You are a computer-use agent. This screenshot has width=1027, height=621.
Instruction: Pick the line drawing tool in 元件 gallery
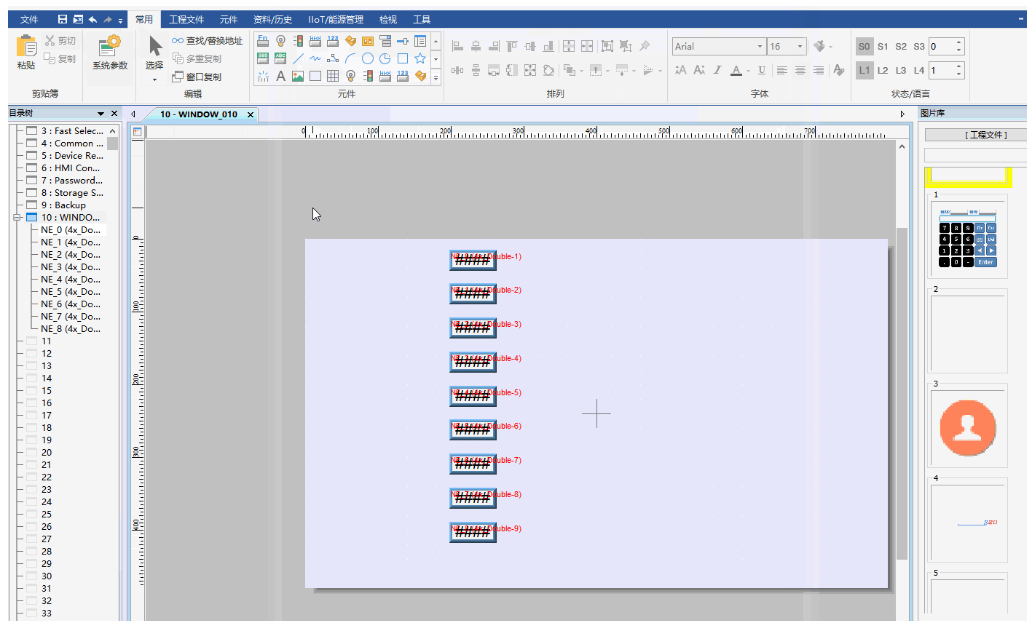[x=298, y=59]
